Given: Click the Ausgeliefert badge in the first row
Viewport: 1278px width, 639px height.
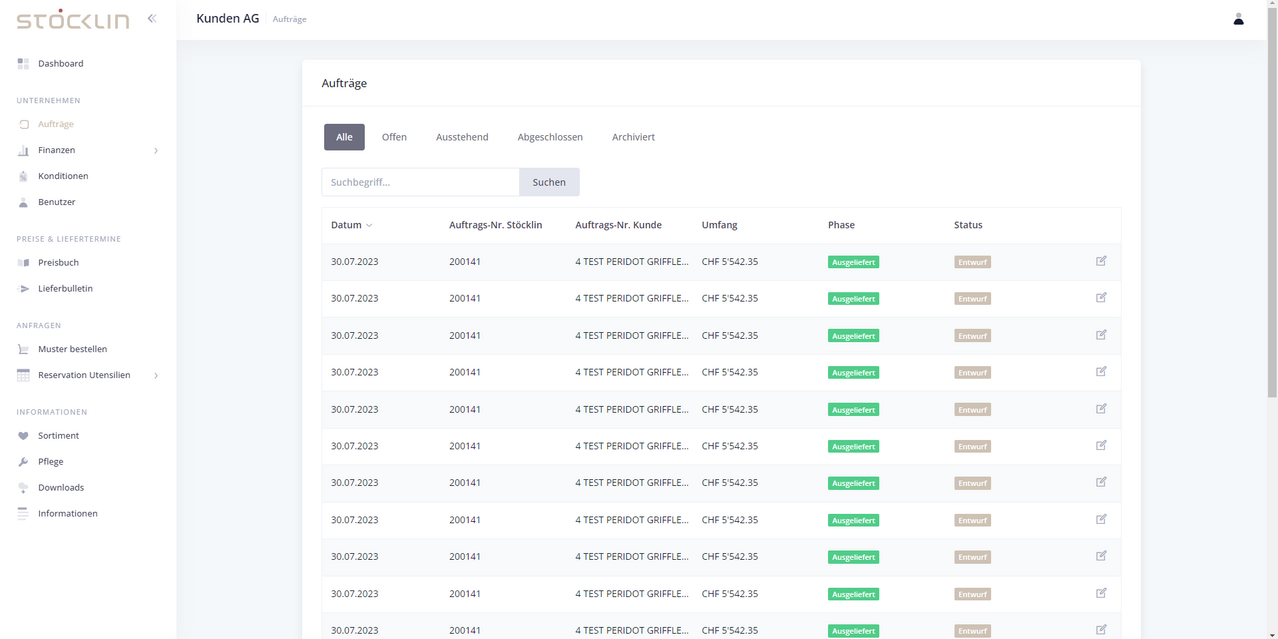Looking at the screenshot, I should tap(853, 262).
